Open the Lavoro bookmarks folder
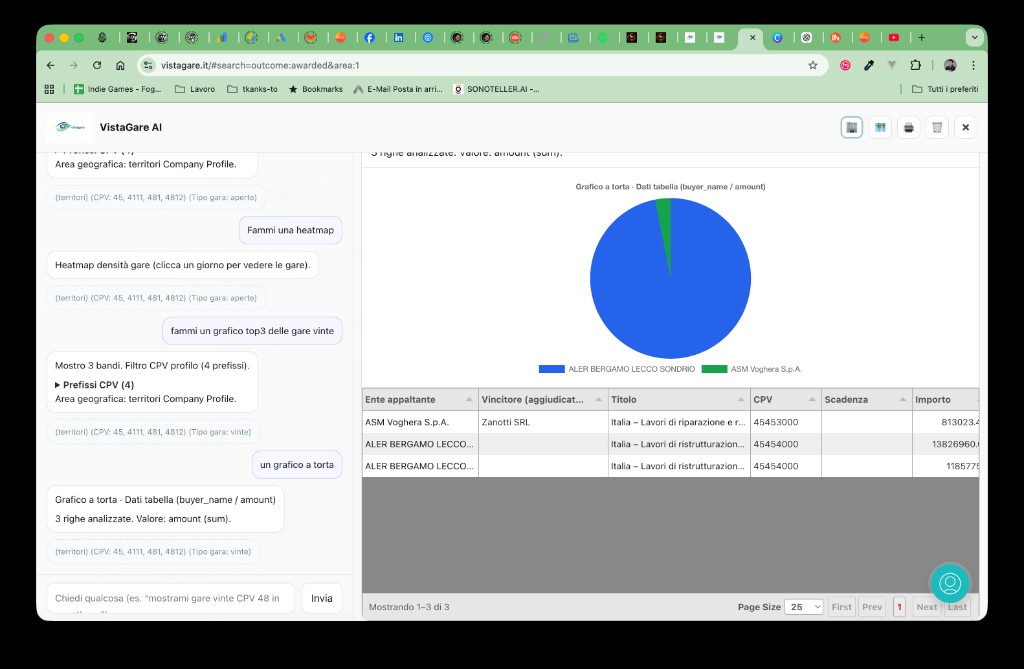 click(195, 89)
